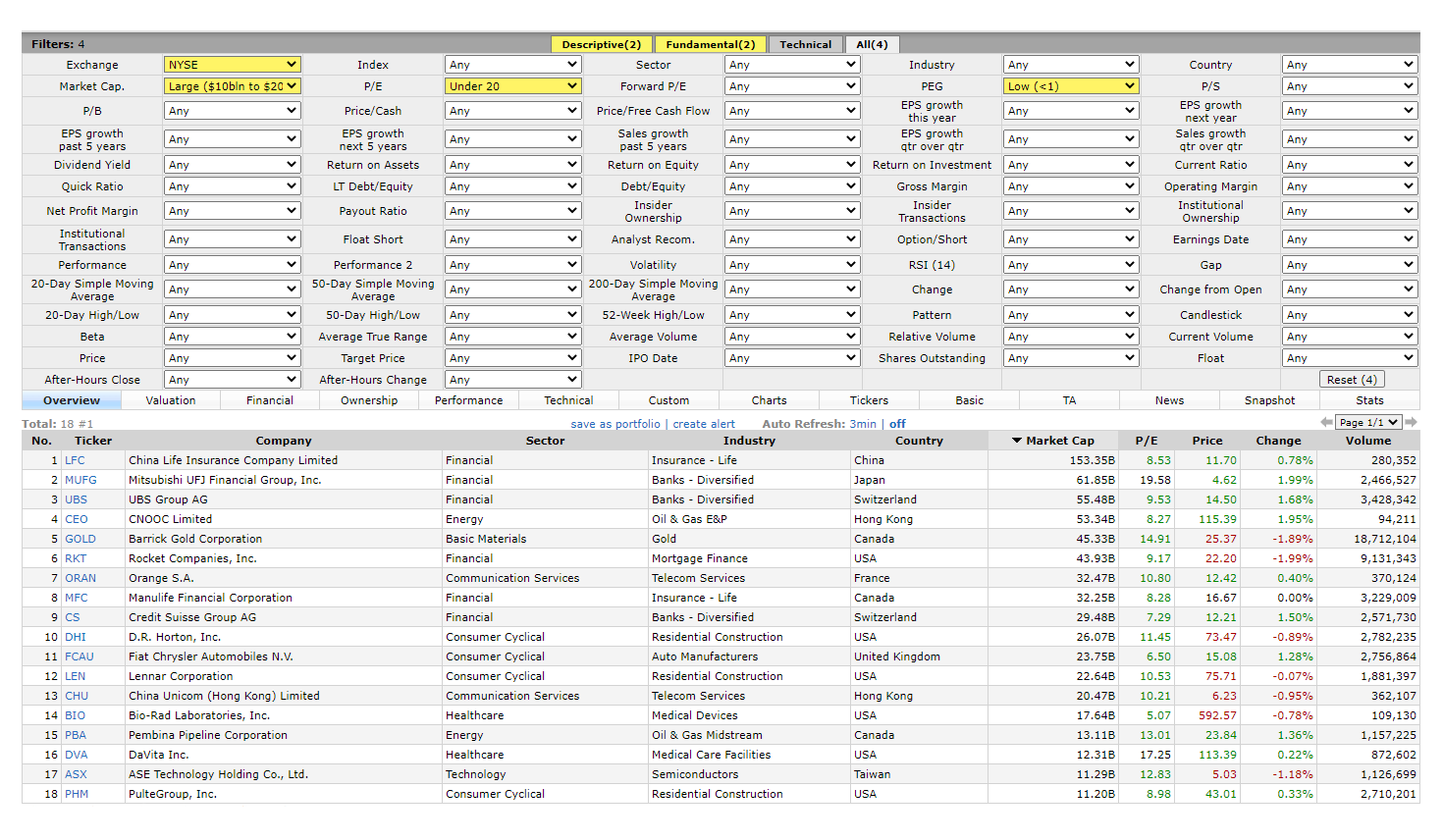
Task: Switch to the All(4) filter tab
Action: (x=872, y=44)
